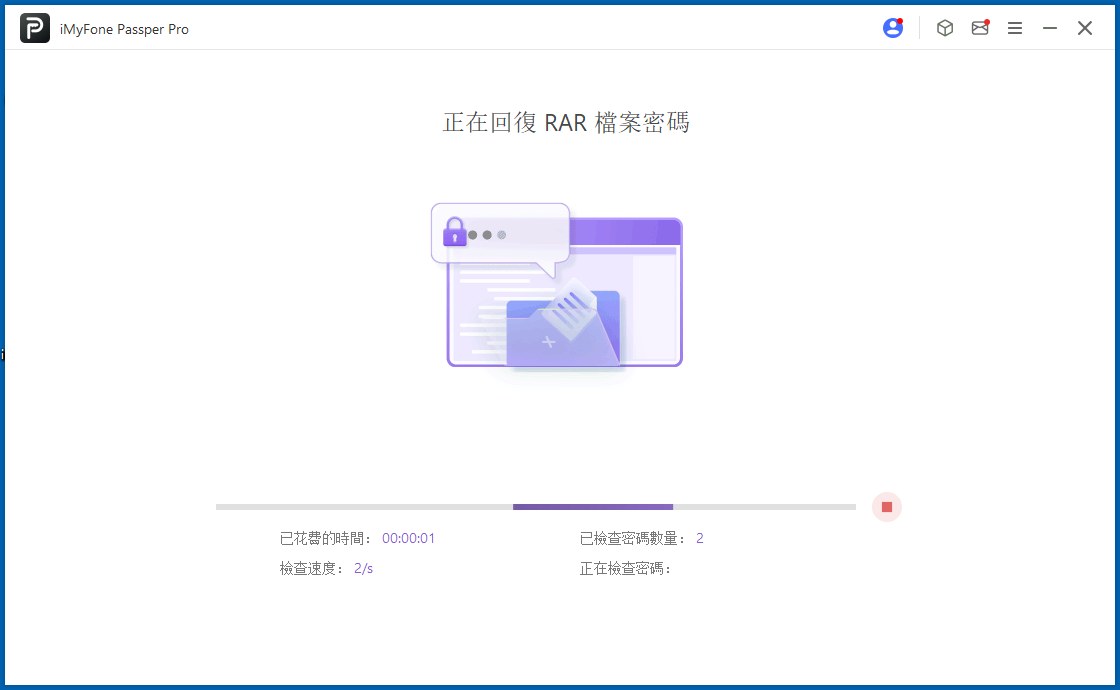The width and height of the screenshot is (1120, 690).
Task: Open the mail feedback envelope icon
Action: point(980,28)
